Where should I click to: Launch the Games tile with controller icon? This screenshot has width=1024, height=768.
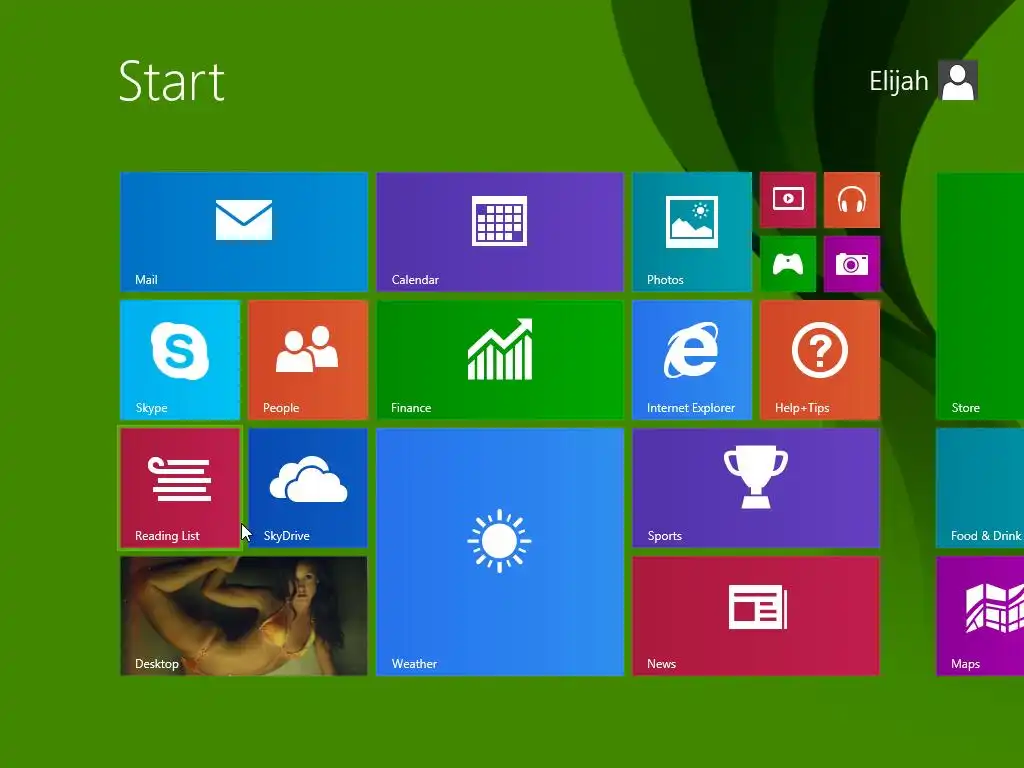coord(788,264)
